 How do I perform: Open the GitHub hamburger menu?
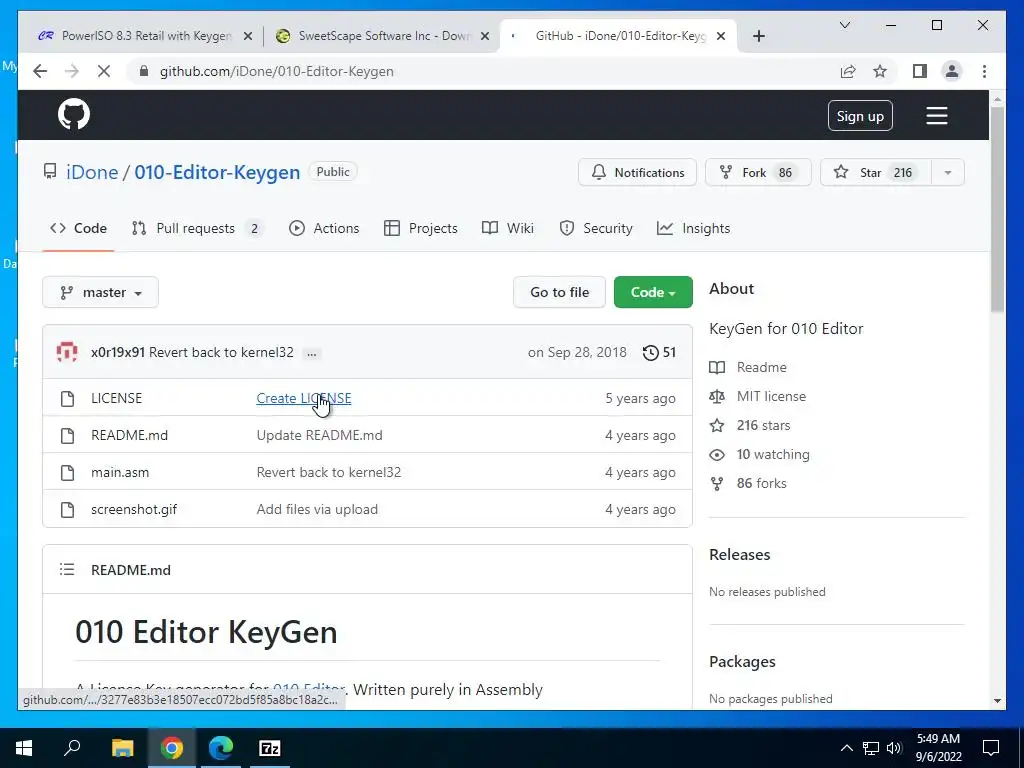point(936,116)
